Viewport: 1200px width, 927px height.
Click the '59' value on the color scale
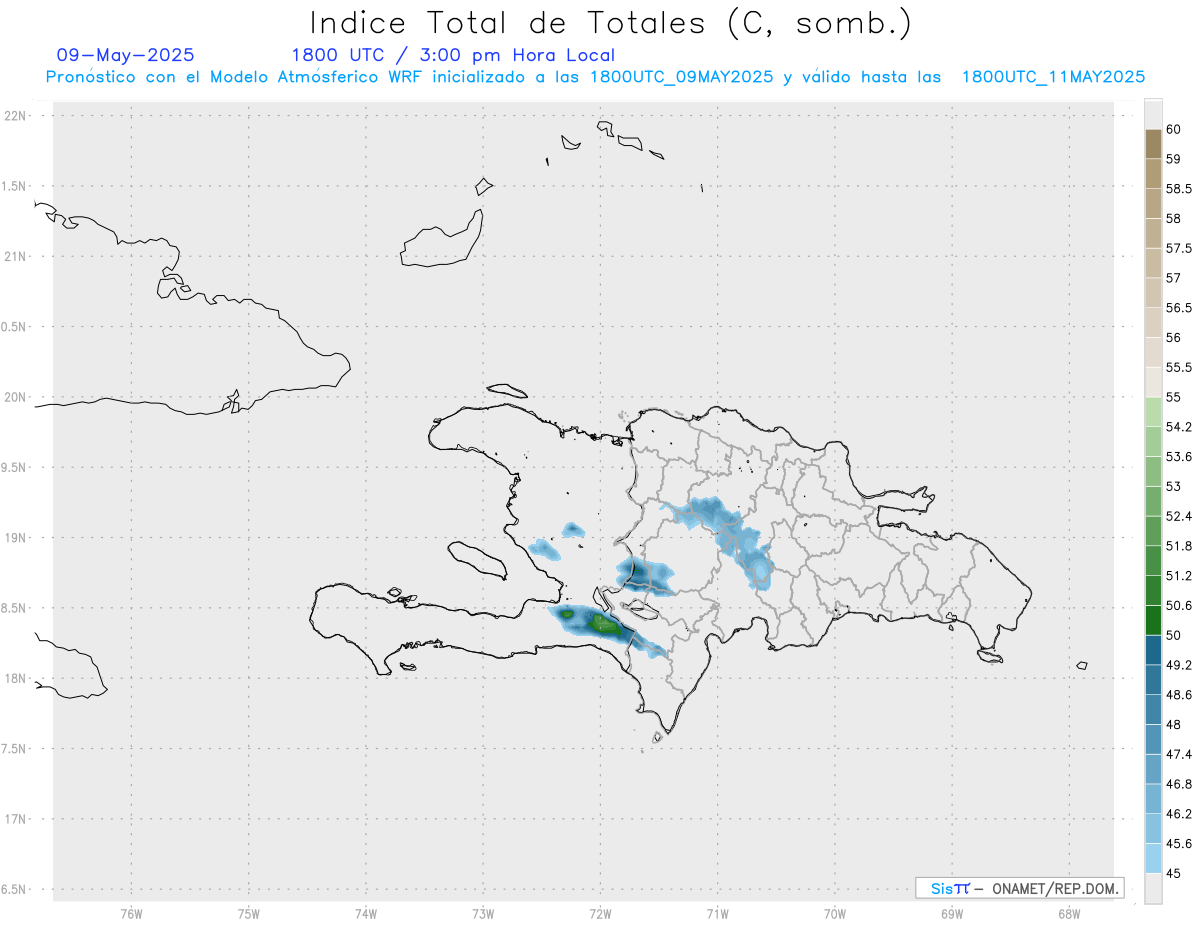pos(1173,159)
